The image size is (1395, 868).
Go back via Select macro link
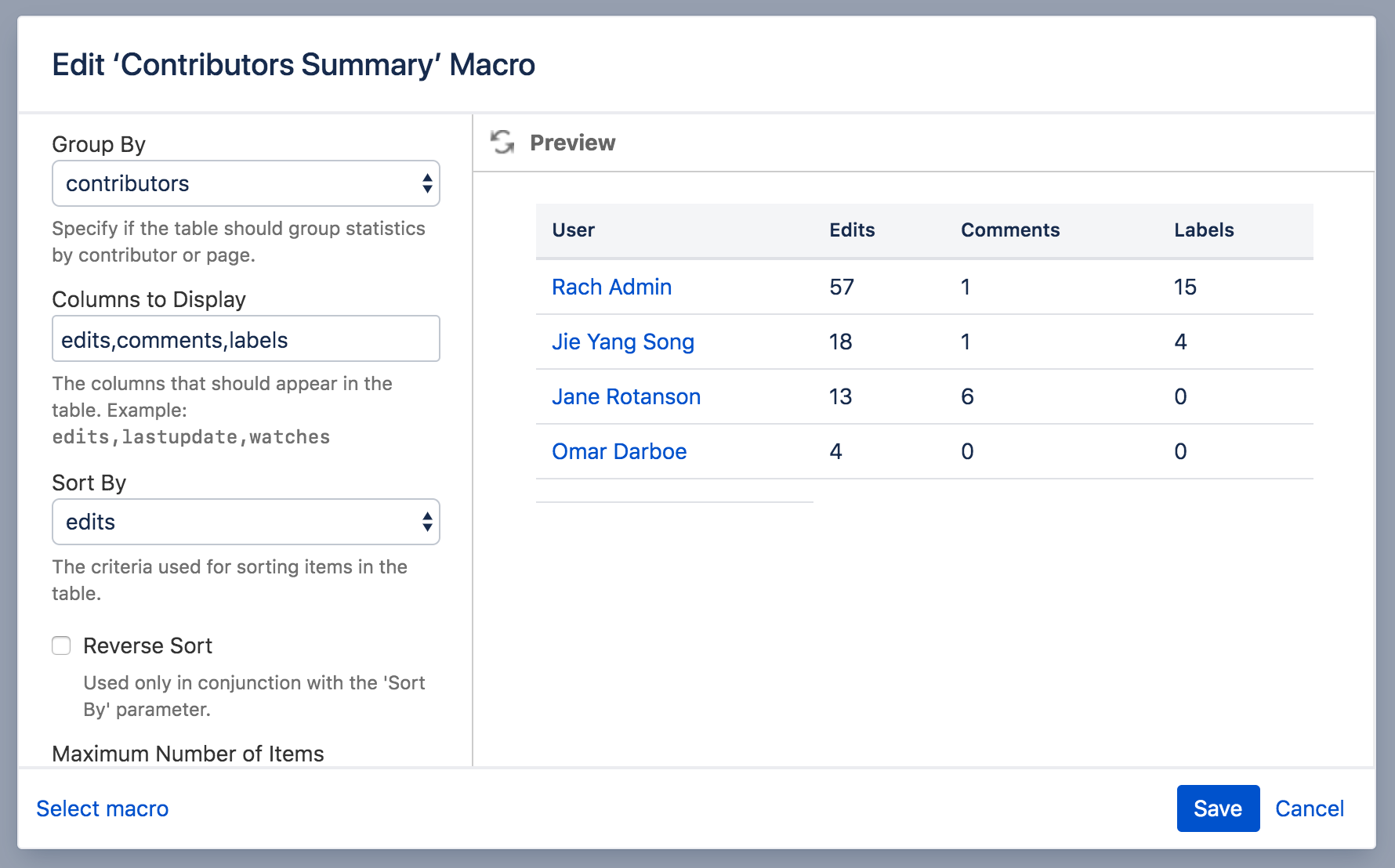(103, 808)
